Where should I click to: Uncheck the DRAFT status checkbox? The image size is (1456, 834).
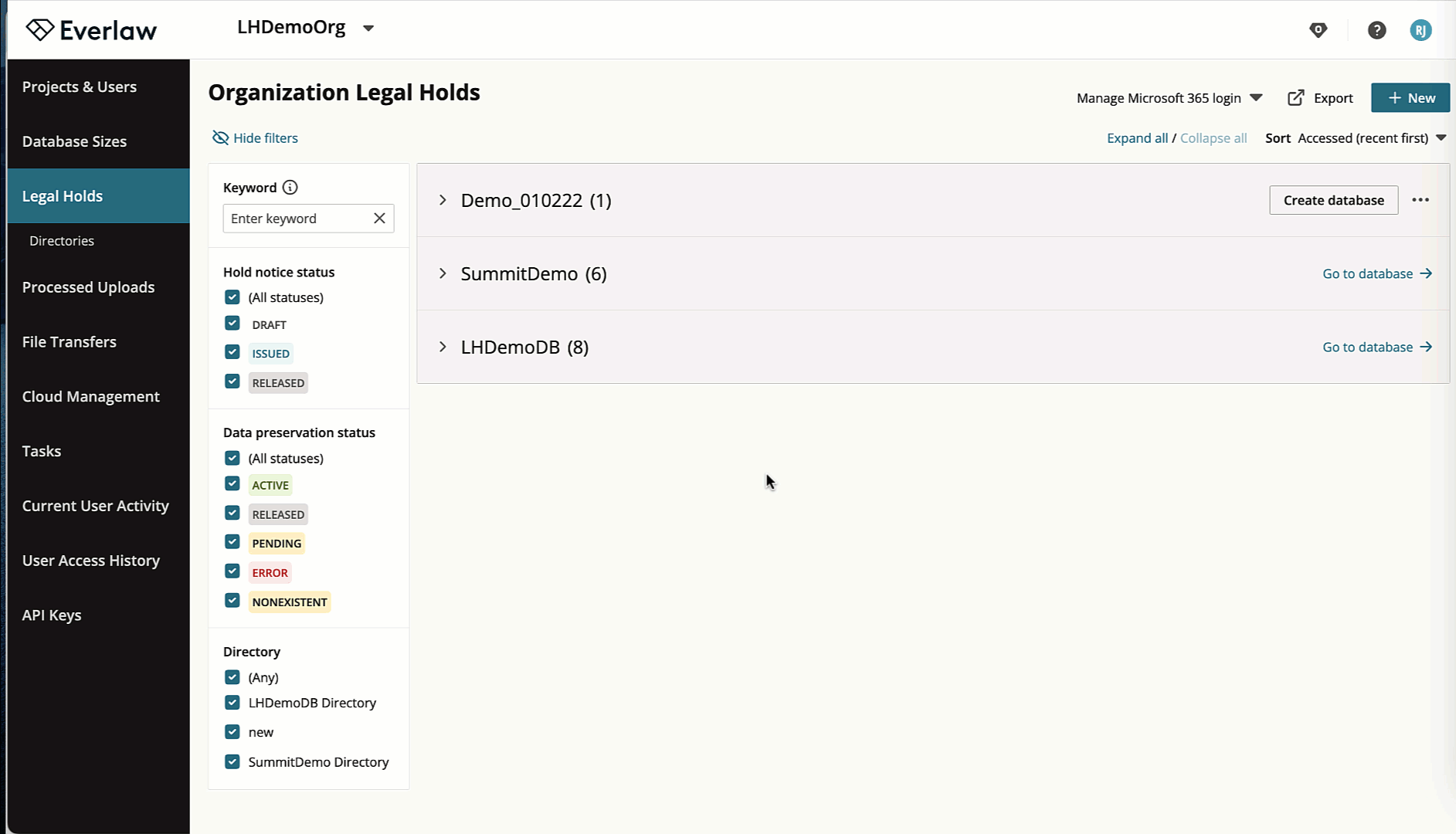[x=232, y=324]
